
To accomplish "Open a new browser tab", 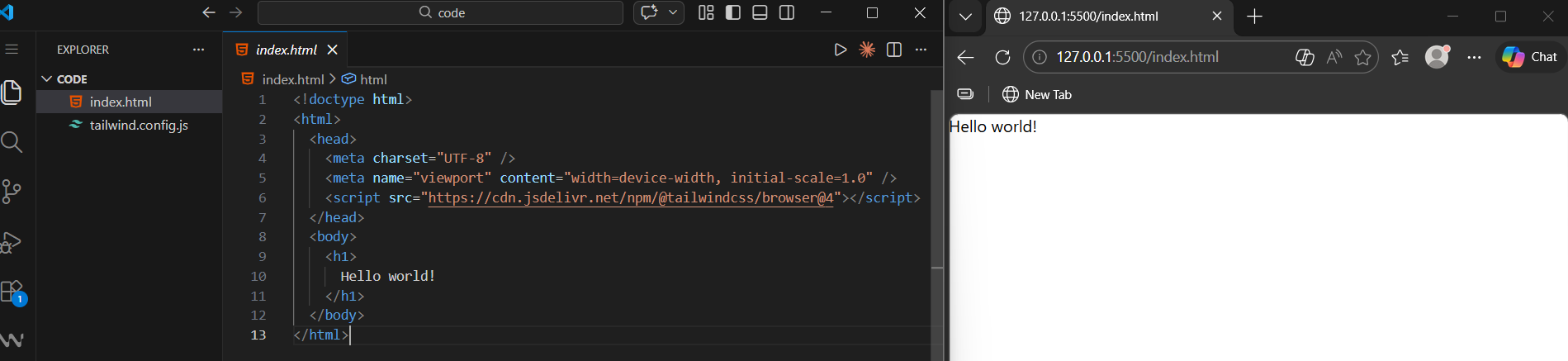I will (x=1254, y=17).
